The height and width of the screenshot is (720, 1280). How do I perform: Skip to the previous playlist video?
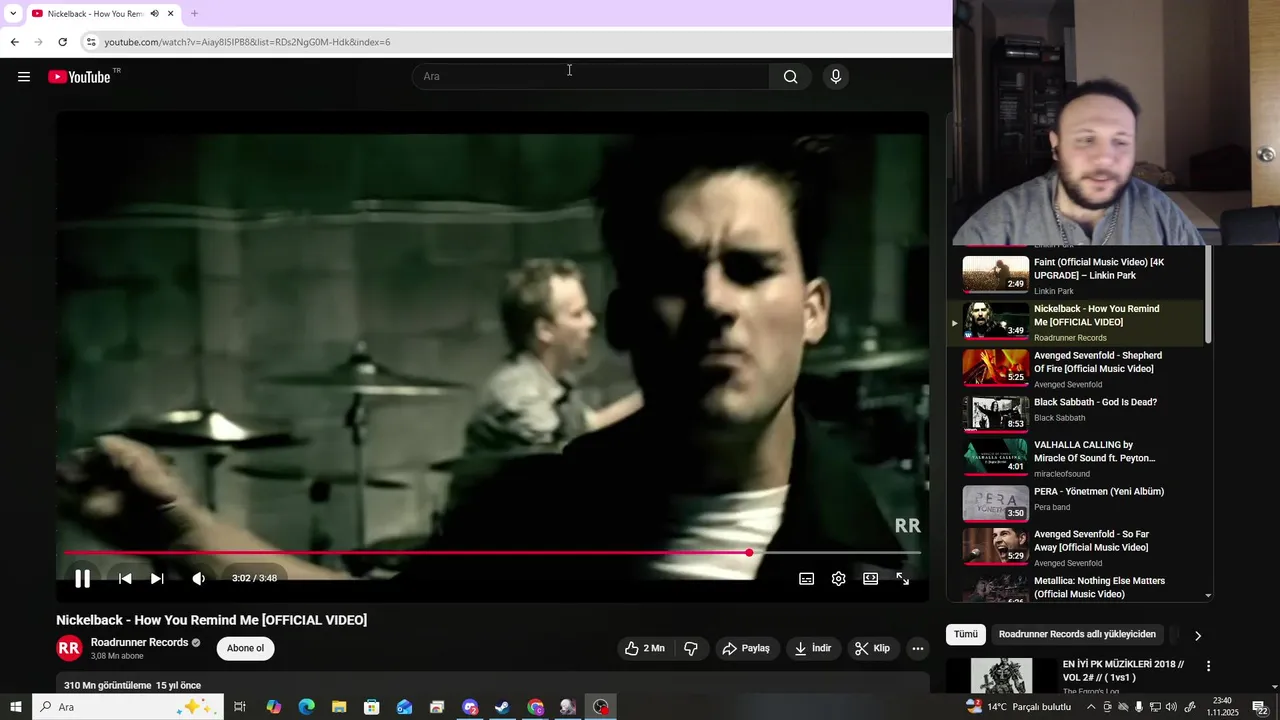click(125, 578)
